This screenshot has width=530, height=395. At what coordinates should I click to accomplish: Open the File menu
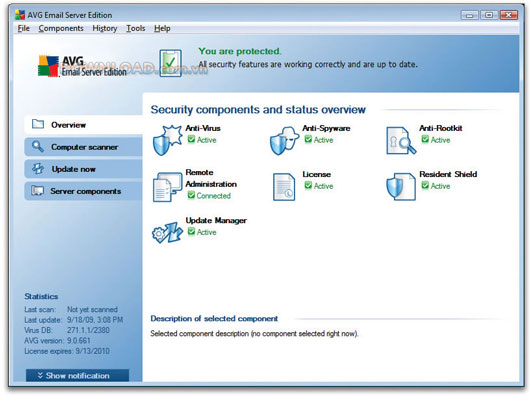pyautogui.click(x=24, y=28)
